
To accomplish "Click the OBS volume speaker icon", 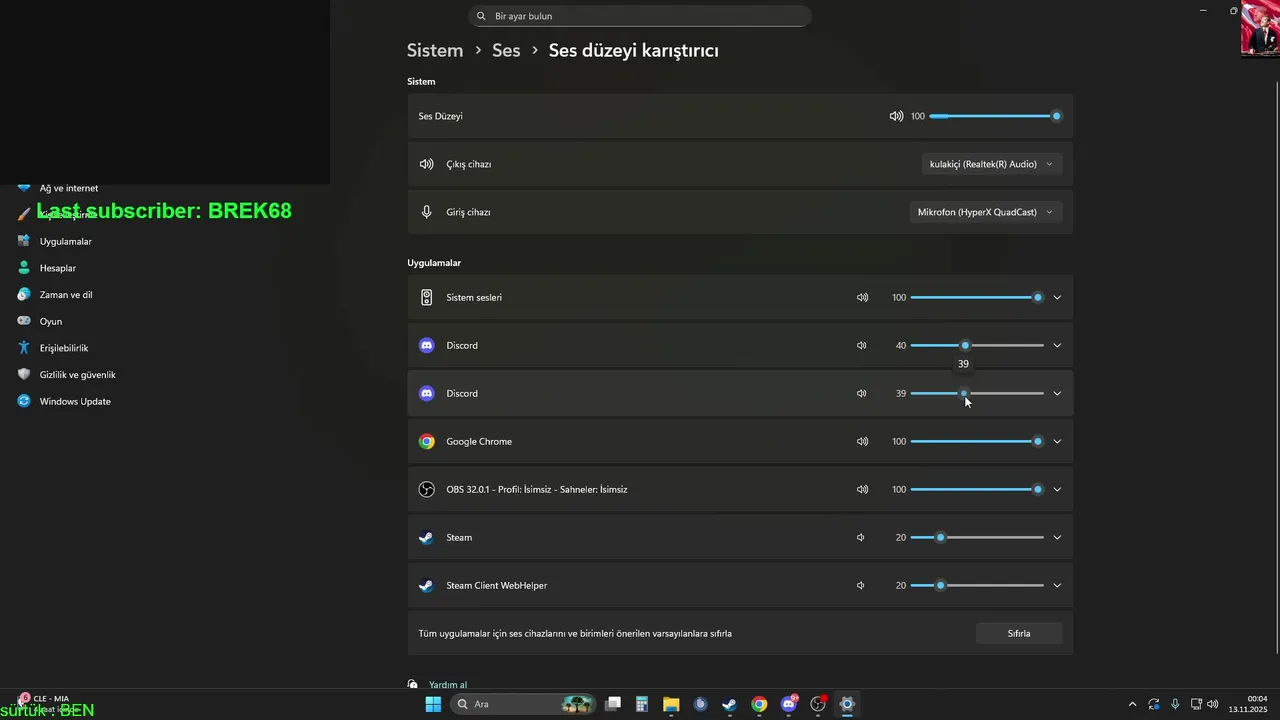I will (x=862, y=489).
